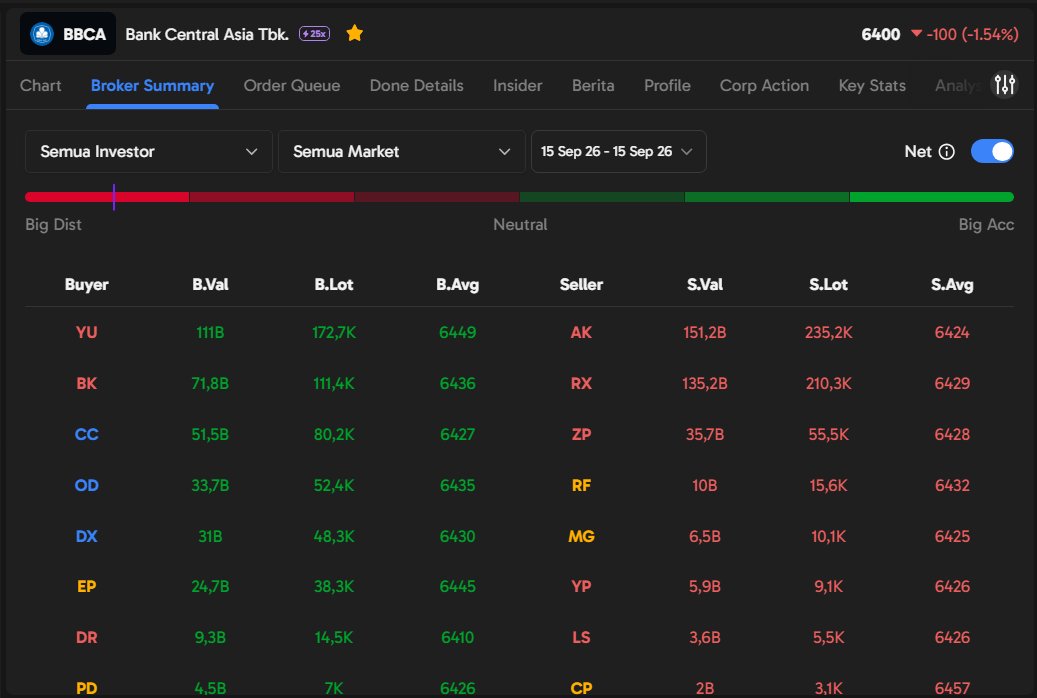Viewport: 1037px width, 698px height.
Task: Select the Broker Summary tab
Action: [x=152, y=85]
